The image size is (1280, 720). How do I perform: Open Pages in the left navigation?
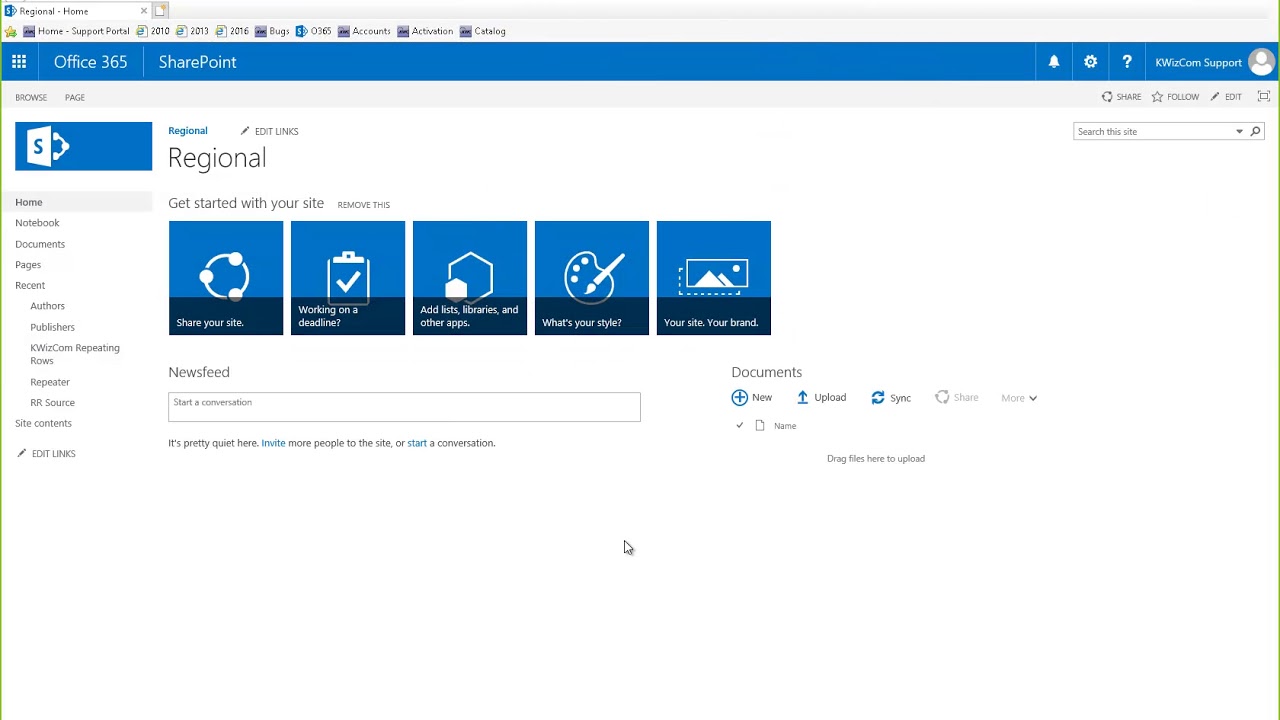28,265
